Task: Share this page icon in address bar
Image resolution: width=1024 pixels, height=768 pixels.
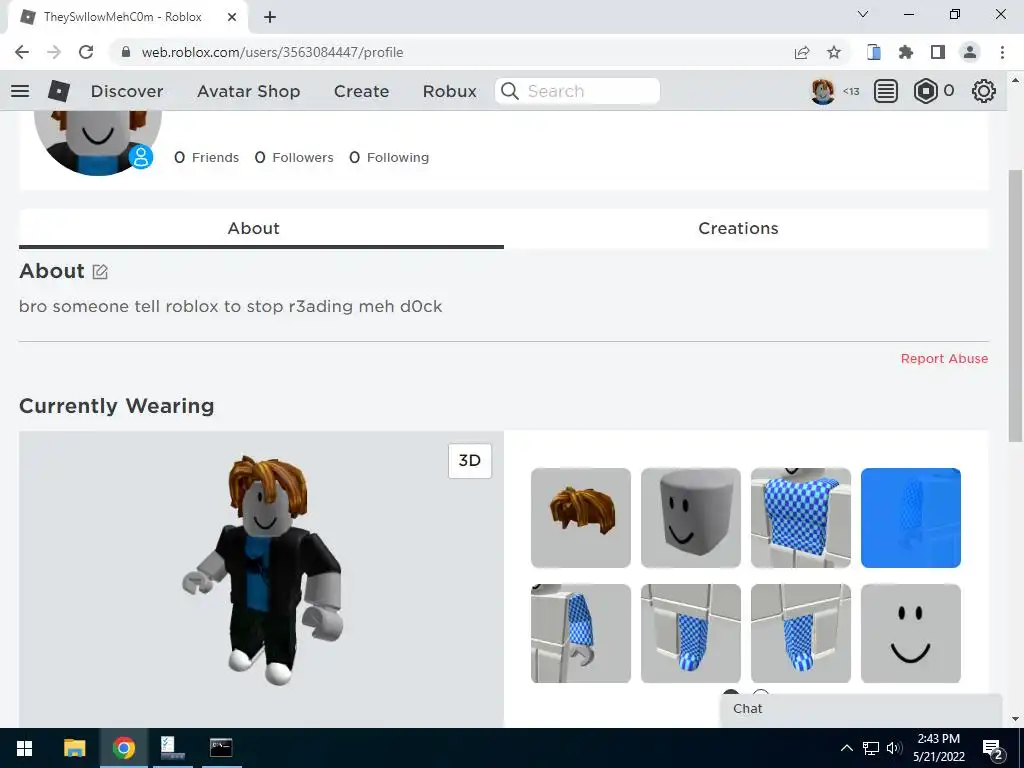Action: (x=802, y=52)
